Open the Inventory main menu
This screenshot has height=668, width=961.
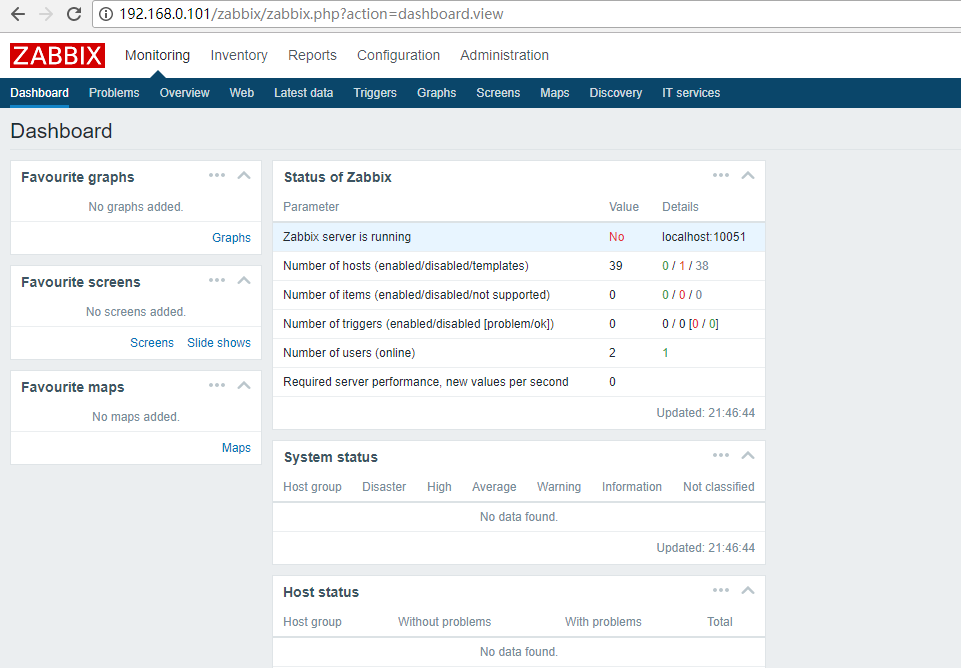(x=239, y=55)
